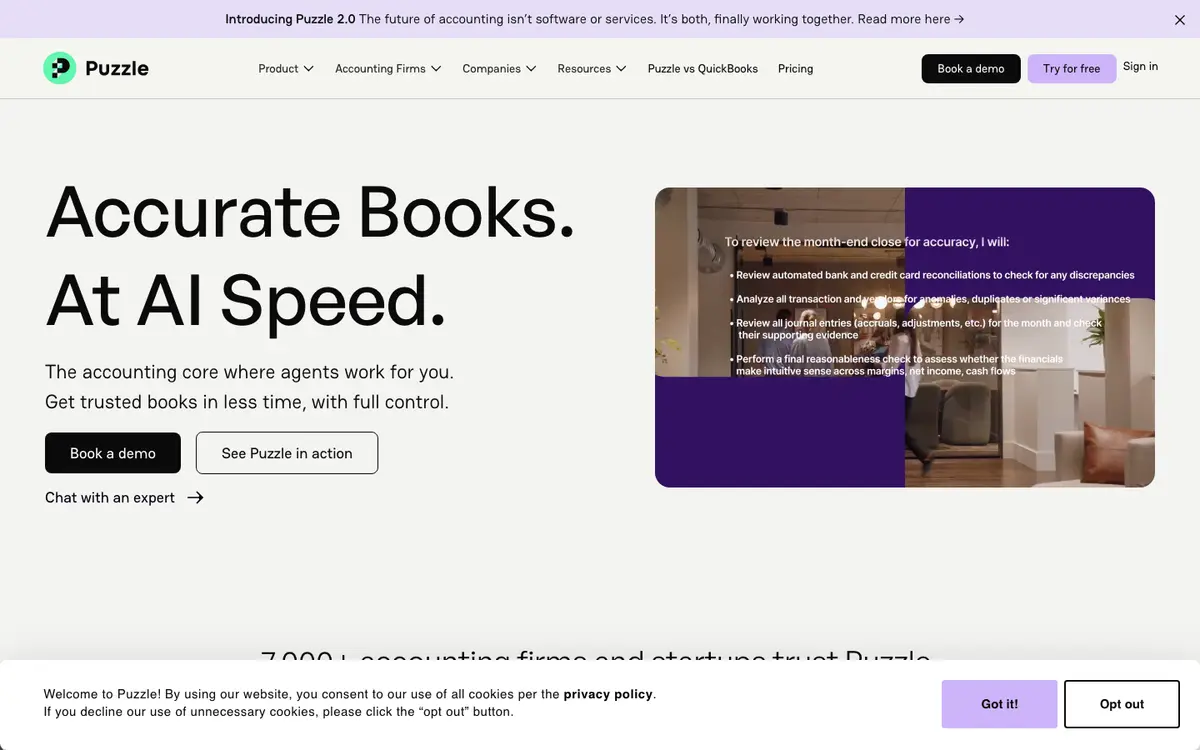Click See Puzzle in action button

pos(287,453)
